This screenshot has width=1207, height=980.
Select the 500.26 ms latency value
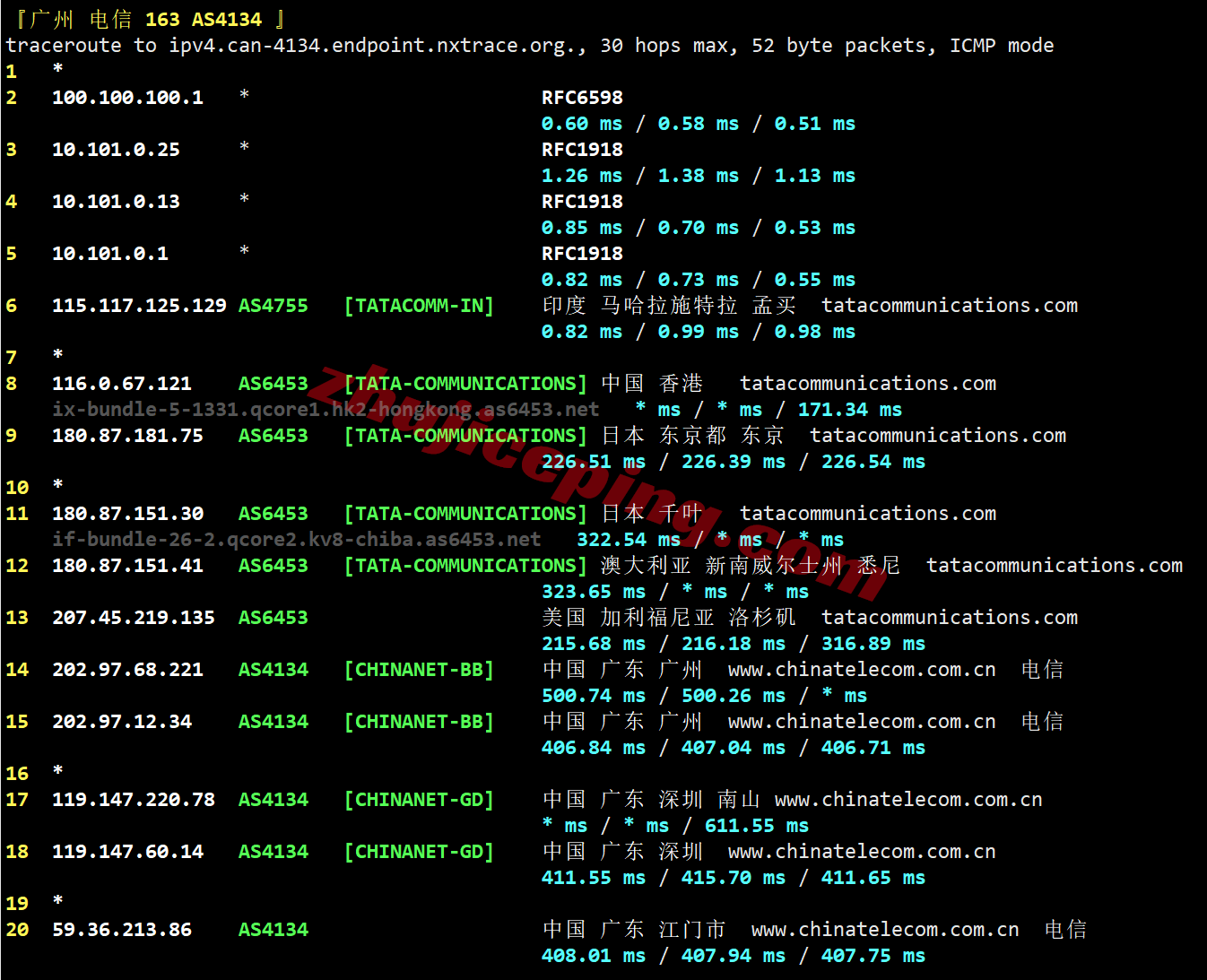coord(734,696)
